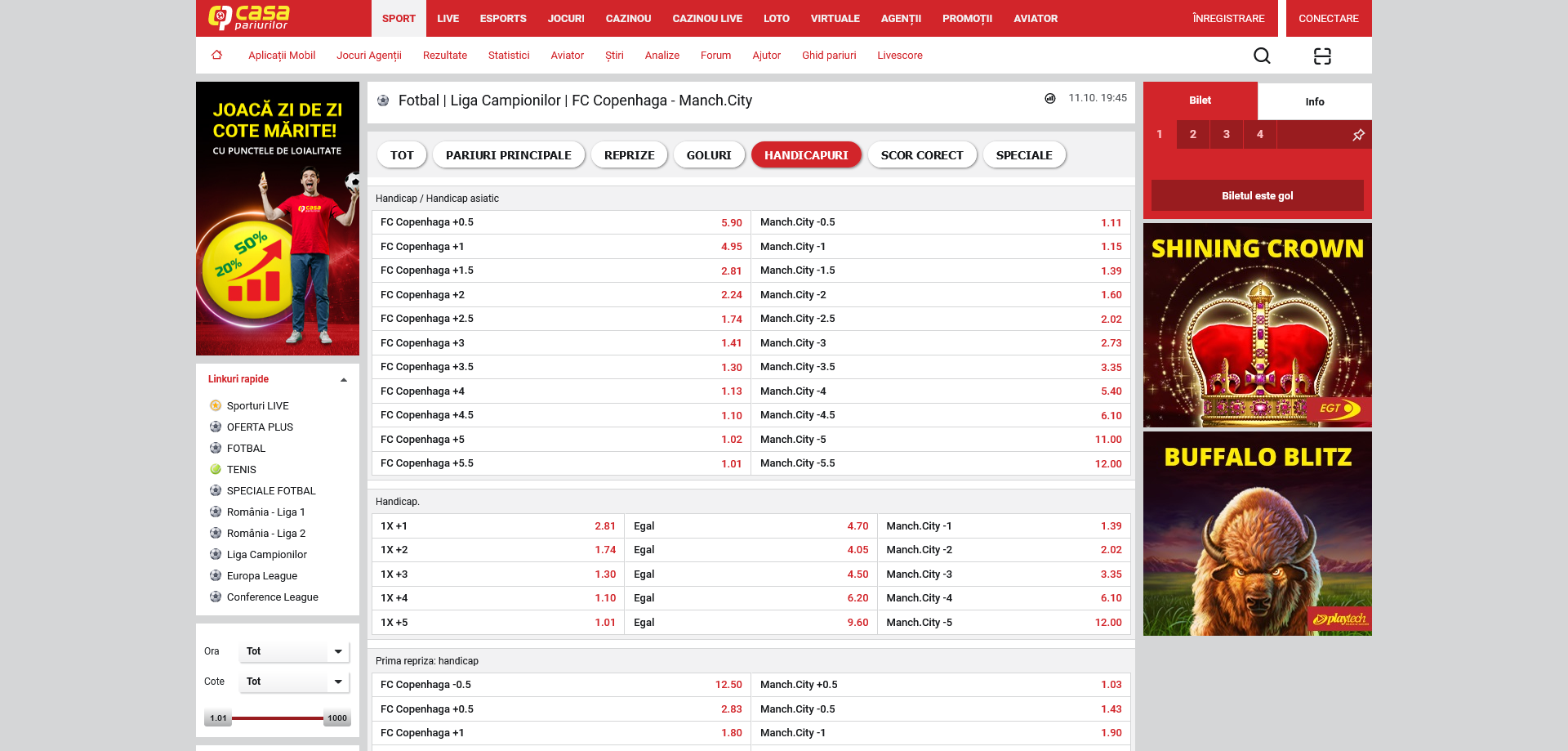The height and width of the screenshot is (751, 1568).
Task: Open the Shining Crown game banner
Action: point(1258,325)
